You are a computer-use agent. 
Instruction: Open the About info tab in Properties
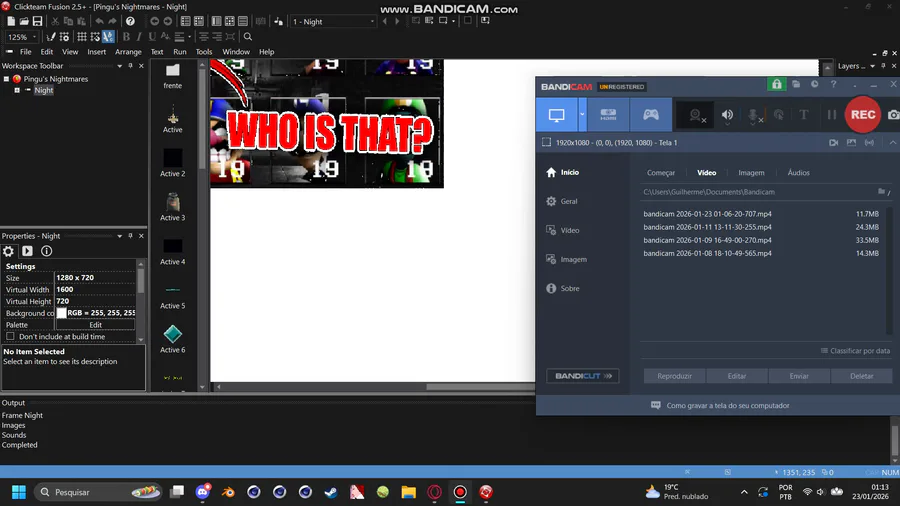coord(46,251)
